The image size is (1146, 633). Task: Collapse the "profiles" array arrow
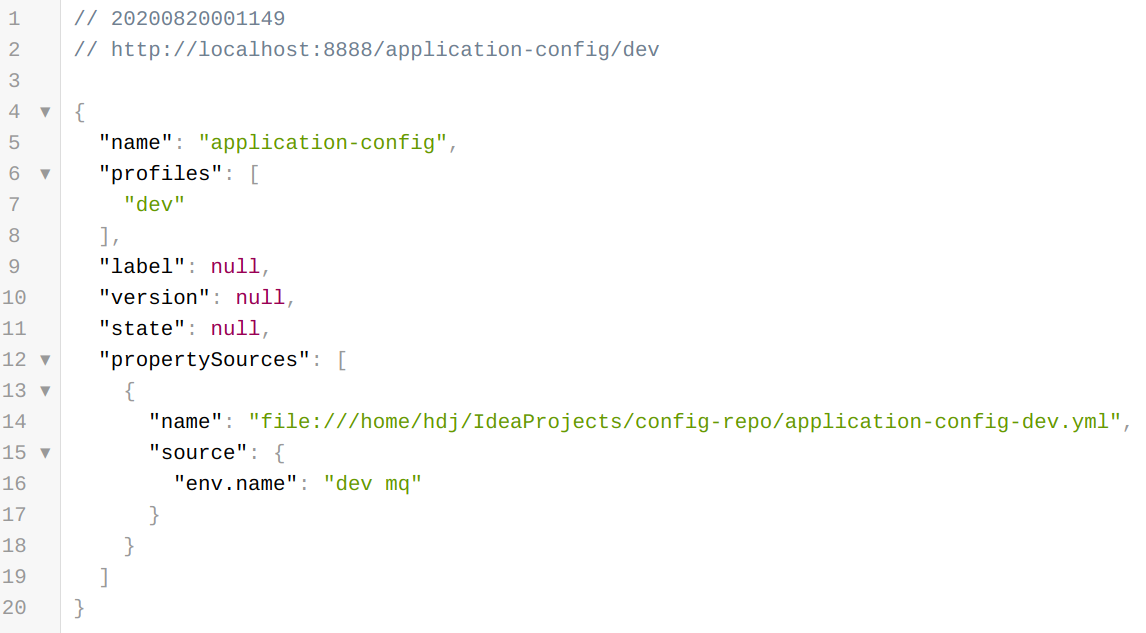pyautogui.click(x=45, y=174)
